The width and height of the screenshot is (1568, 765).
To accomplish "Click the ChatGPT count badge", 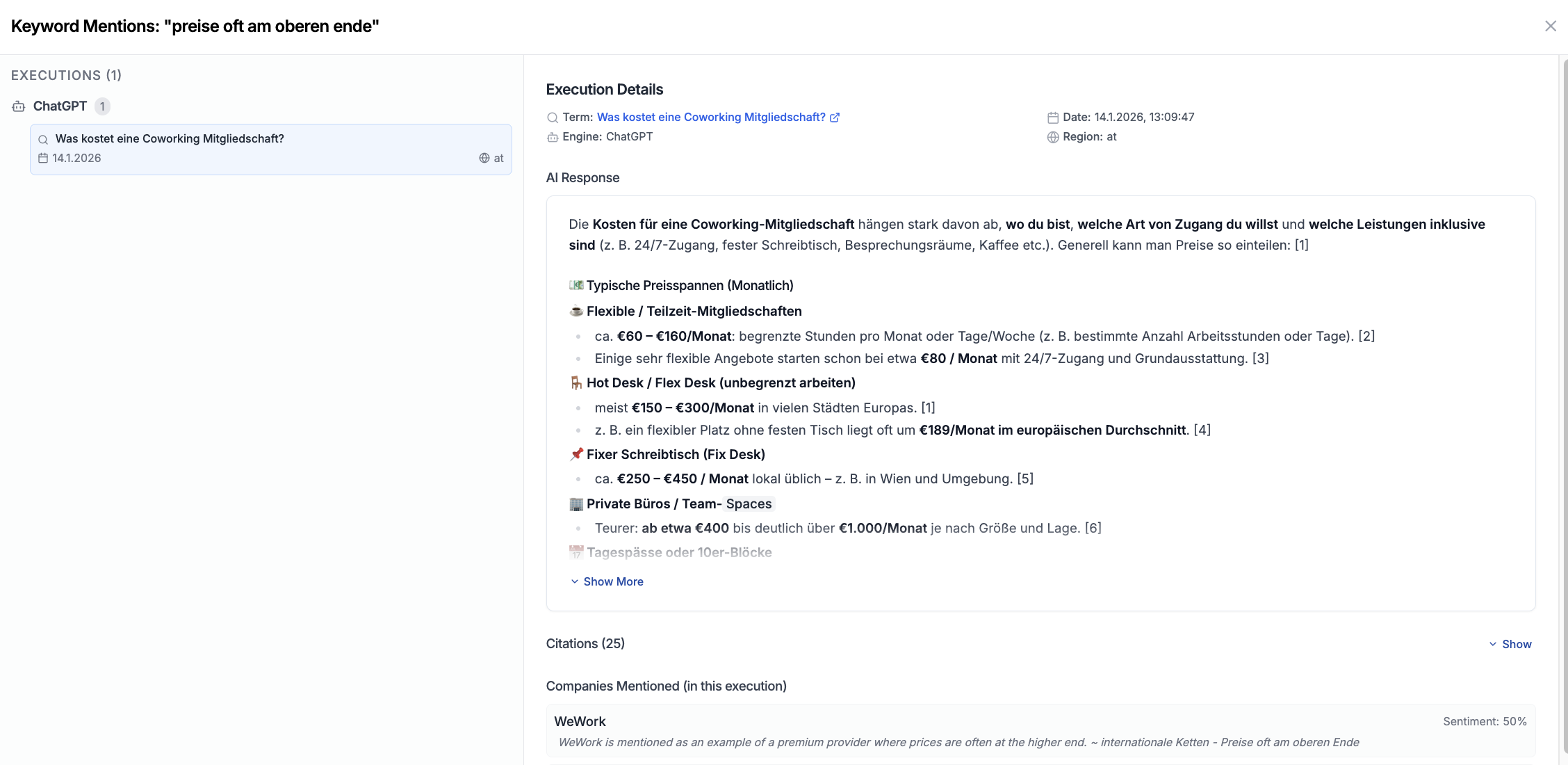I will point(102,106).
